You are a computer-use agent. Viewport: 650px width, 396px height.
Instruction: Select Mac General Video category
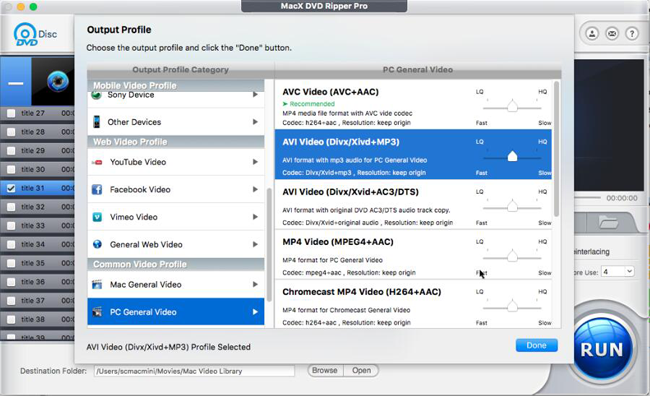coord(176,284)
